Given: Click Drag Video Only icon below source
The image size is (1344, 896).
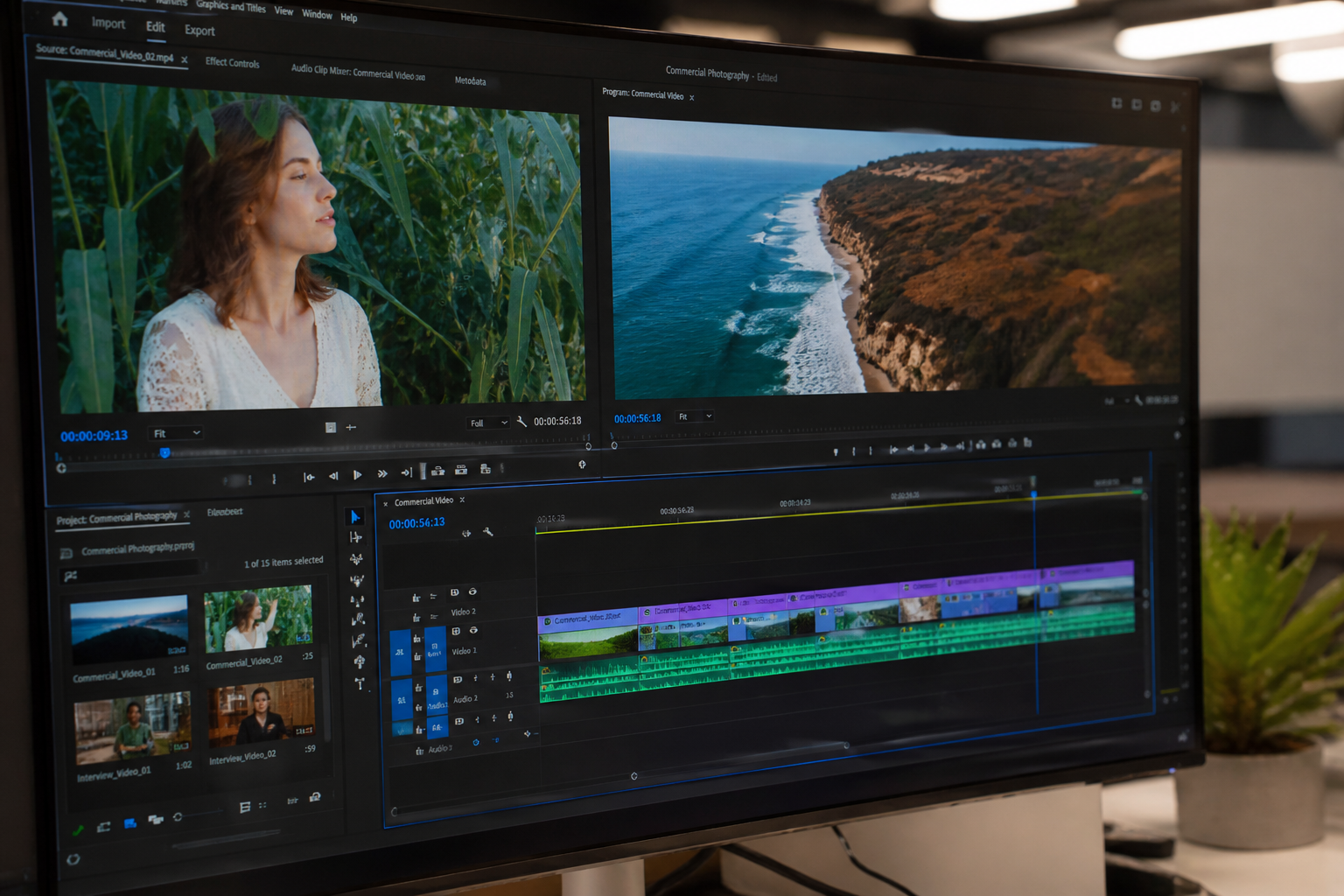Looking at the screenshot, I should tap(330, 428).
